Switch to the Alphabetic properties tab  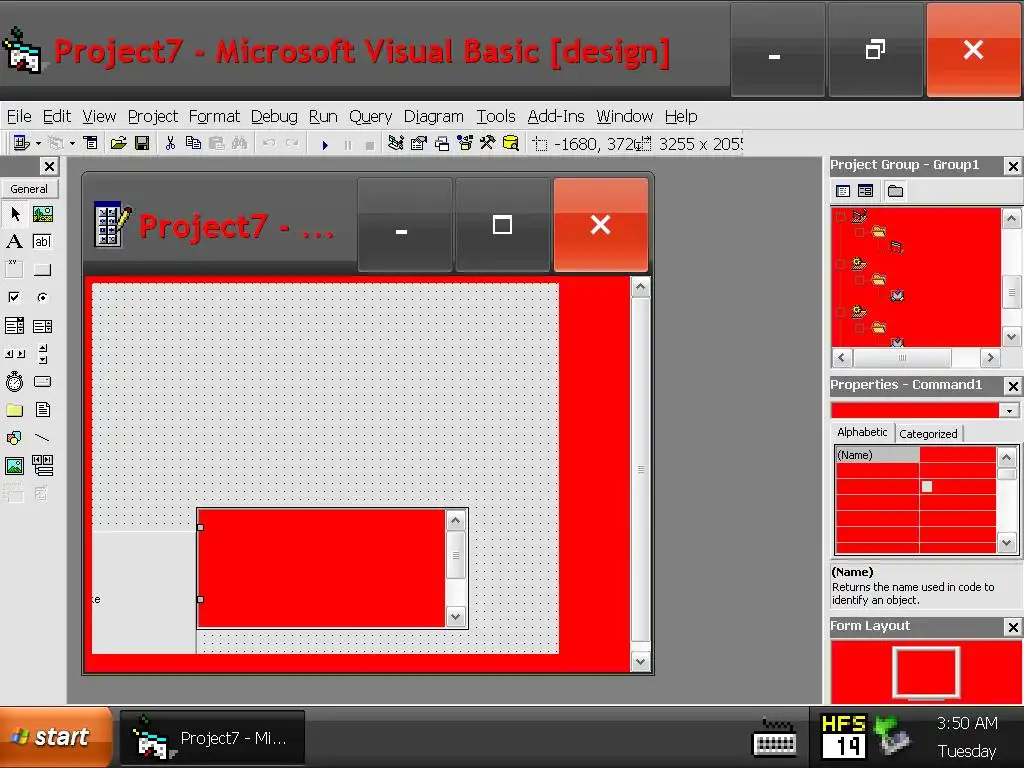pos(862,432)
